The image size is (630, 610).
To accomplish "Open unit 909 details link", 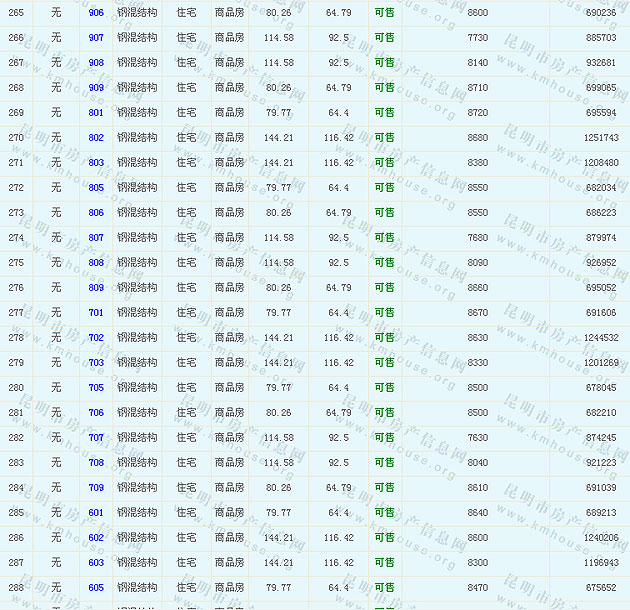I will click(x=96, y=88).
